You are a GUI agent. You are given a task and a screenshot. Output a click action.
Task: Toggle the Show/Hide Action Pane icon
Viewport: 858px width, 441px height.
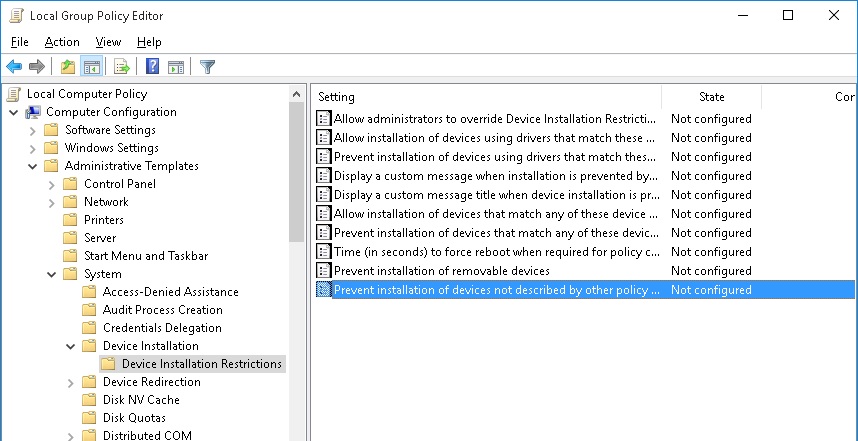(176, 67)
